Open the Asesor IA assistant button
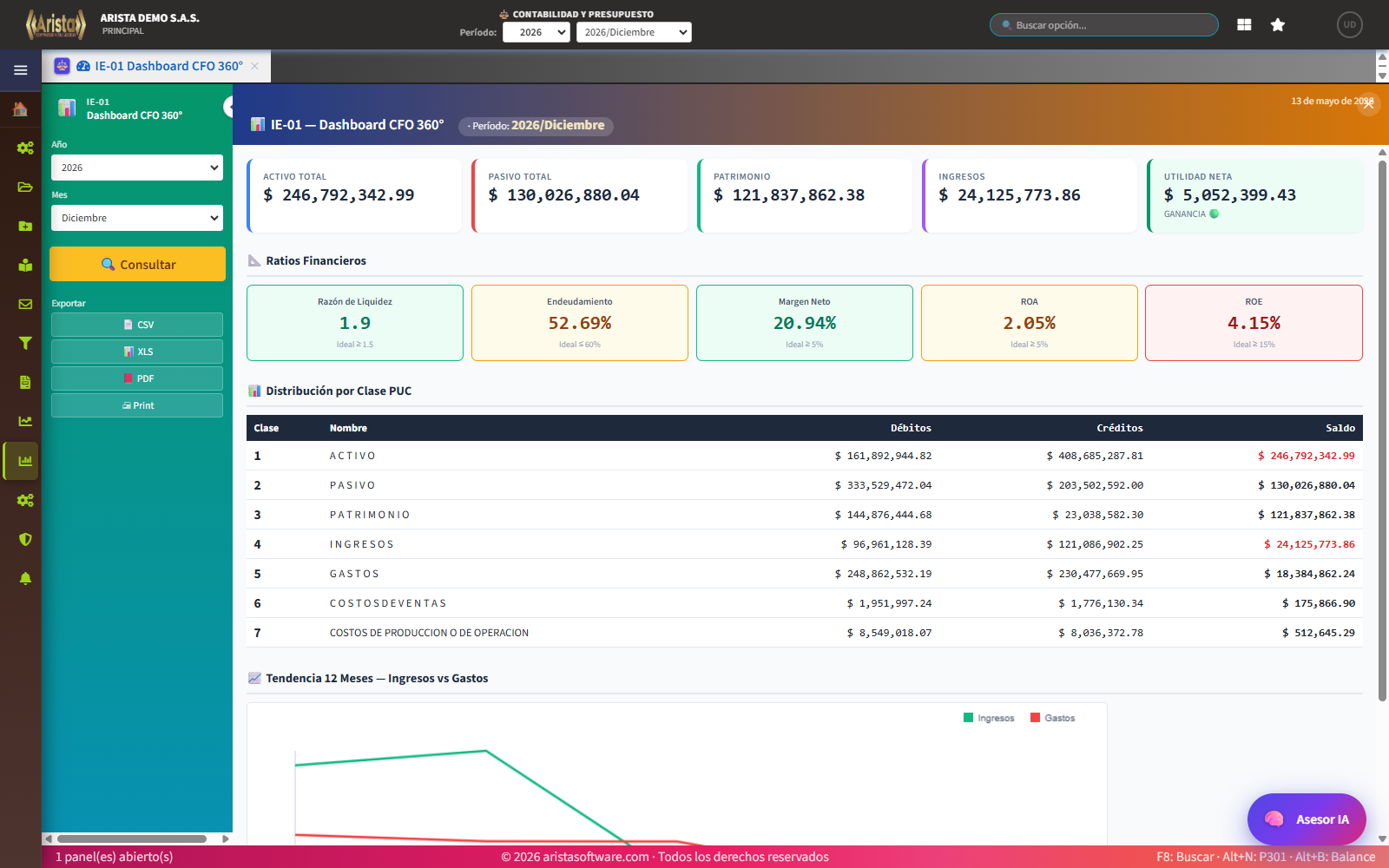 [1307, 819]
